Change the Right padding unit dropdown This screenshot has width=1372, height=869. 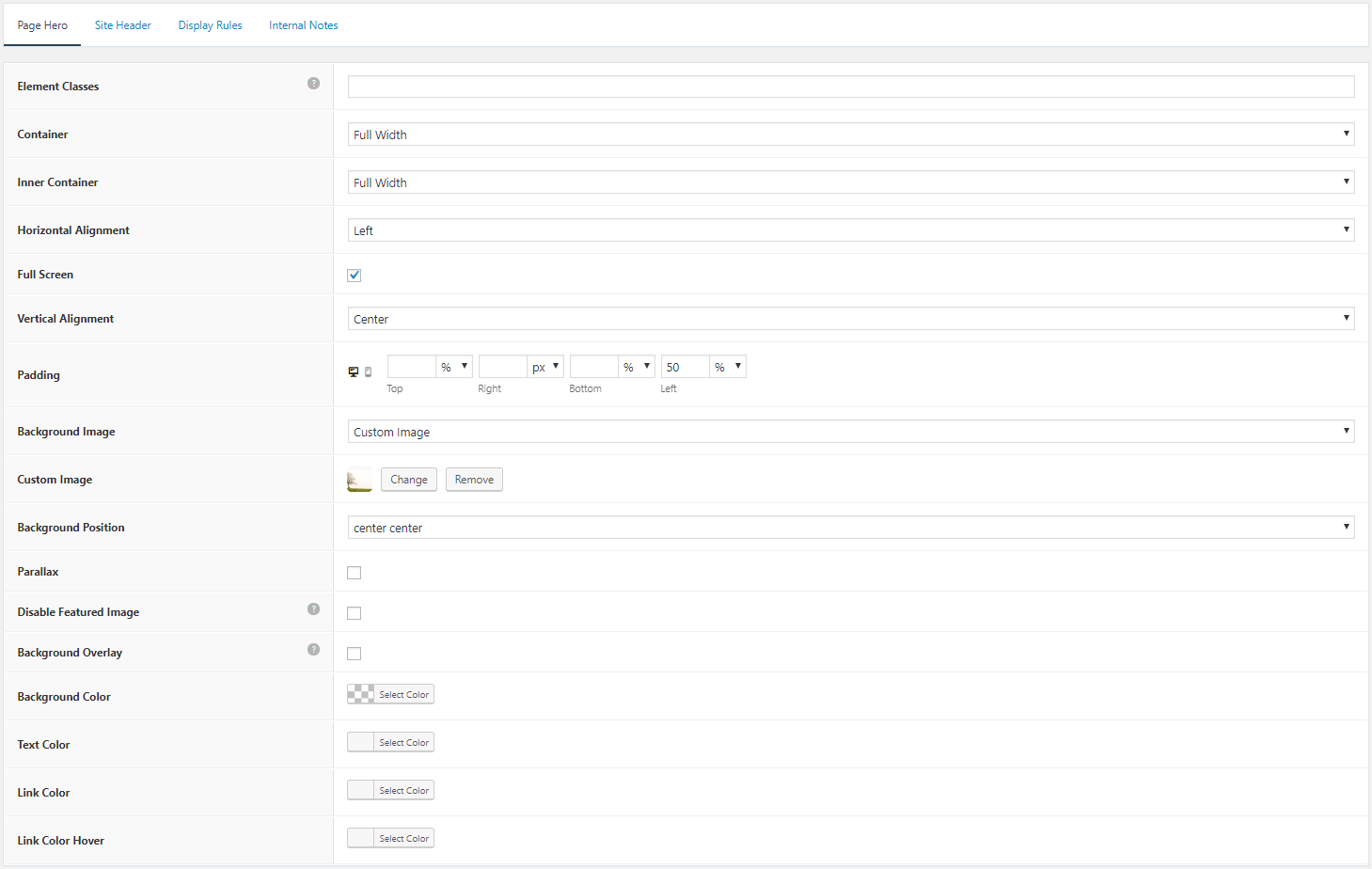point(545,367)
